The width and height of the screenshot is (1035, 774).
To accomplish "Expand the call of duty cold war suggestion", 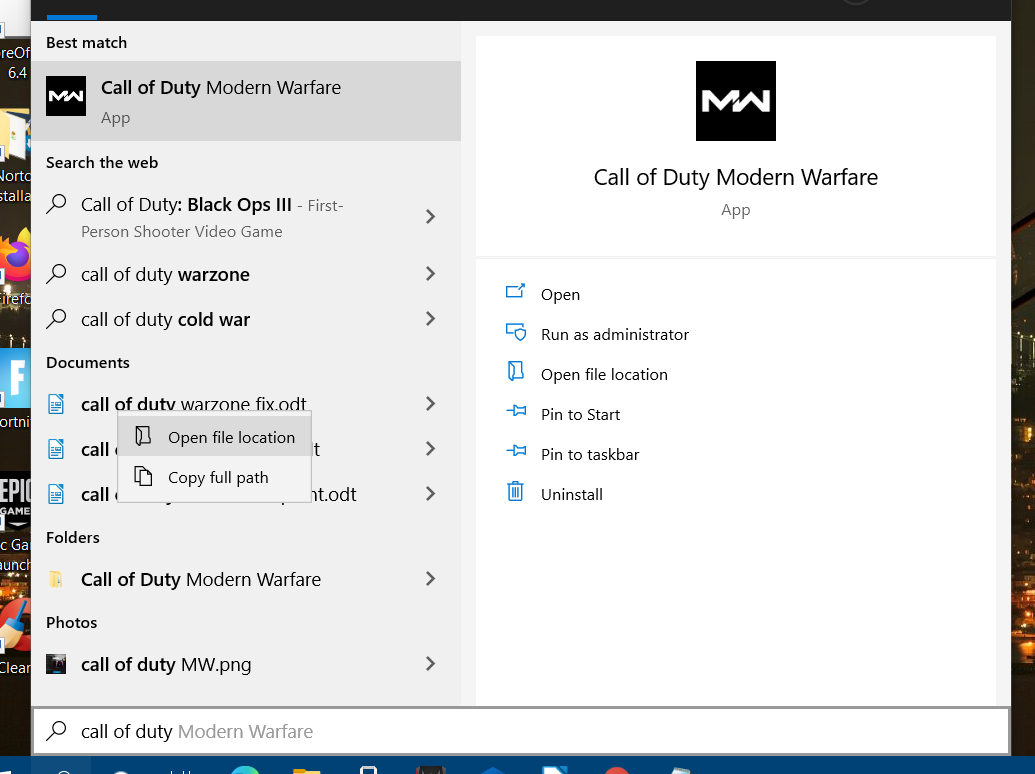I will (430, 319).
